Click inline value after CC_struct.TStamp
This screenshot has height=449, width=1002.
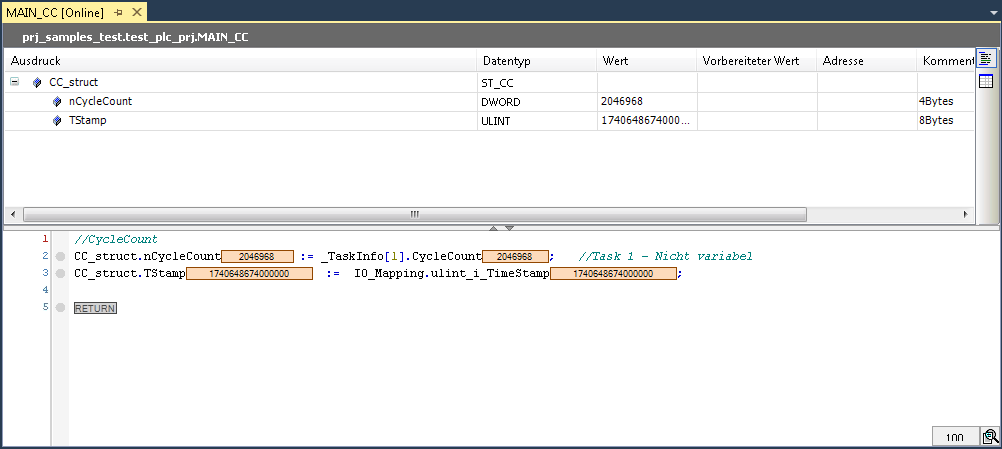pos(249,273)
